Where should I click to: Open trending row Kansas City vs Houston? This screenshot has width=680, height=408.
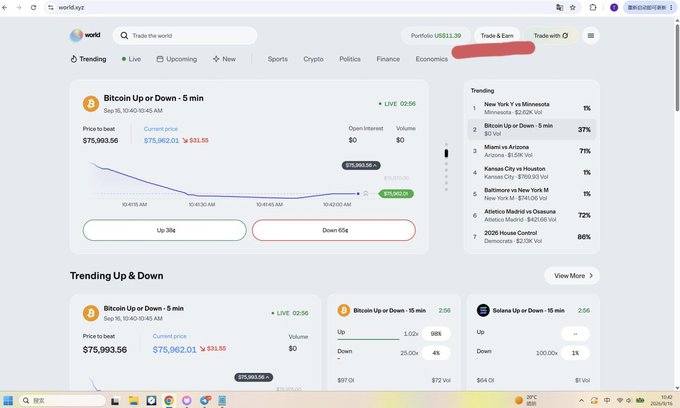[x=532, y=173]
